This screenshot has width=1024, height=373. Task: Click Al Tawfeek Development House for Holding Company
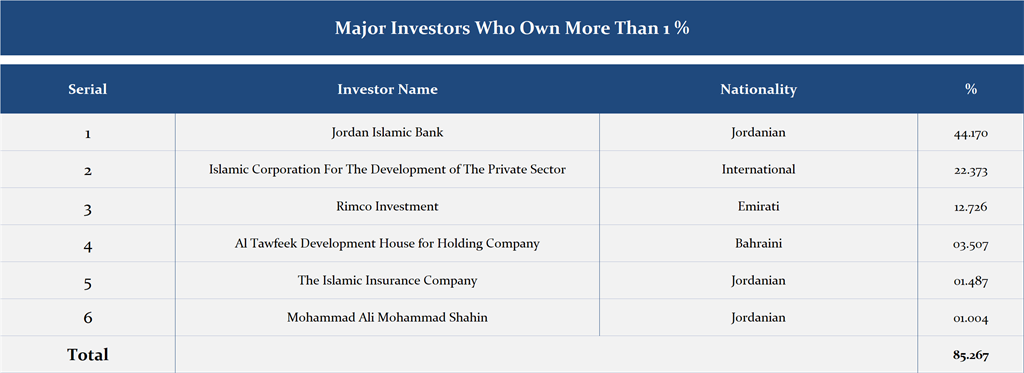(387, 244)
